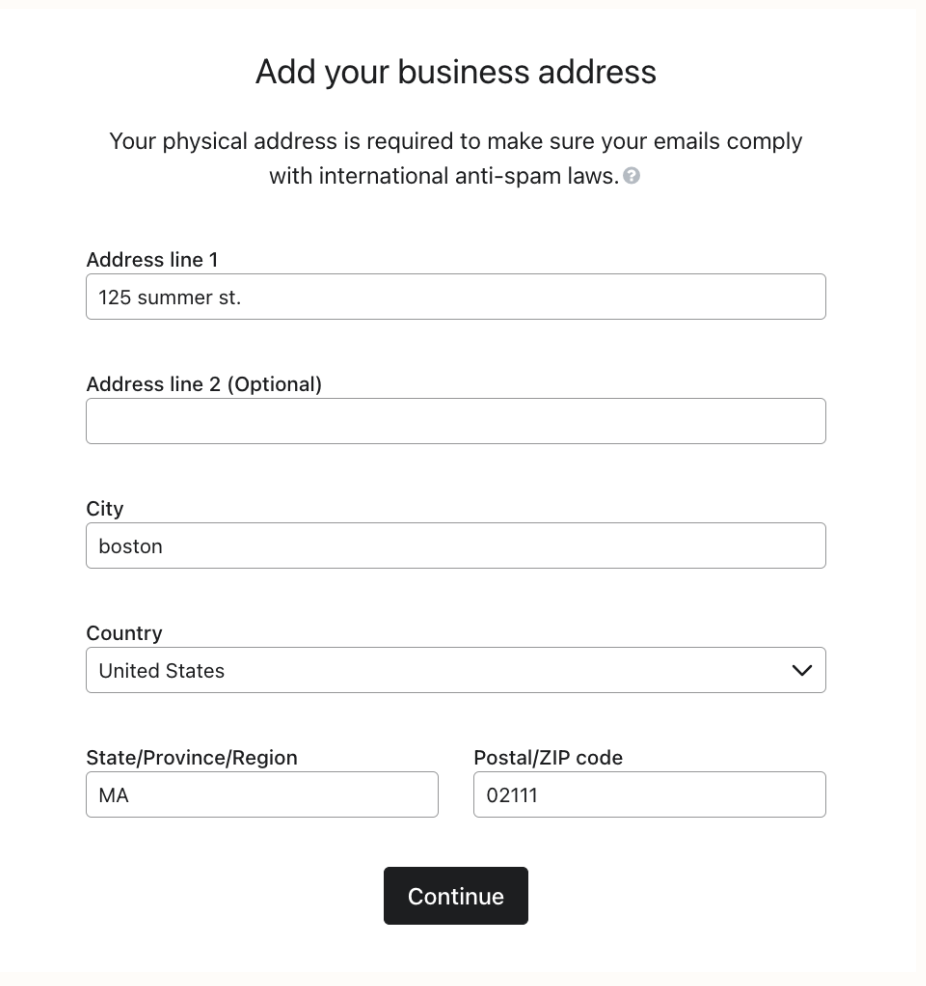The image size is (926, 986).
Task: Click the 'Add your business address' heading
Action: [456, 72]
